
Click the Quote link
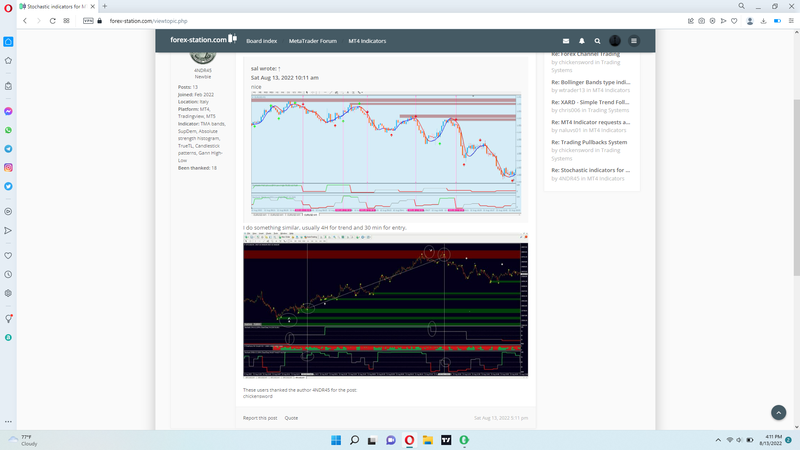pos(291,418)
